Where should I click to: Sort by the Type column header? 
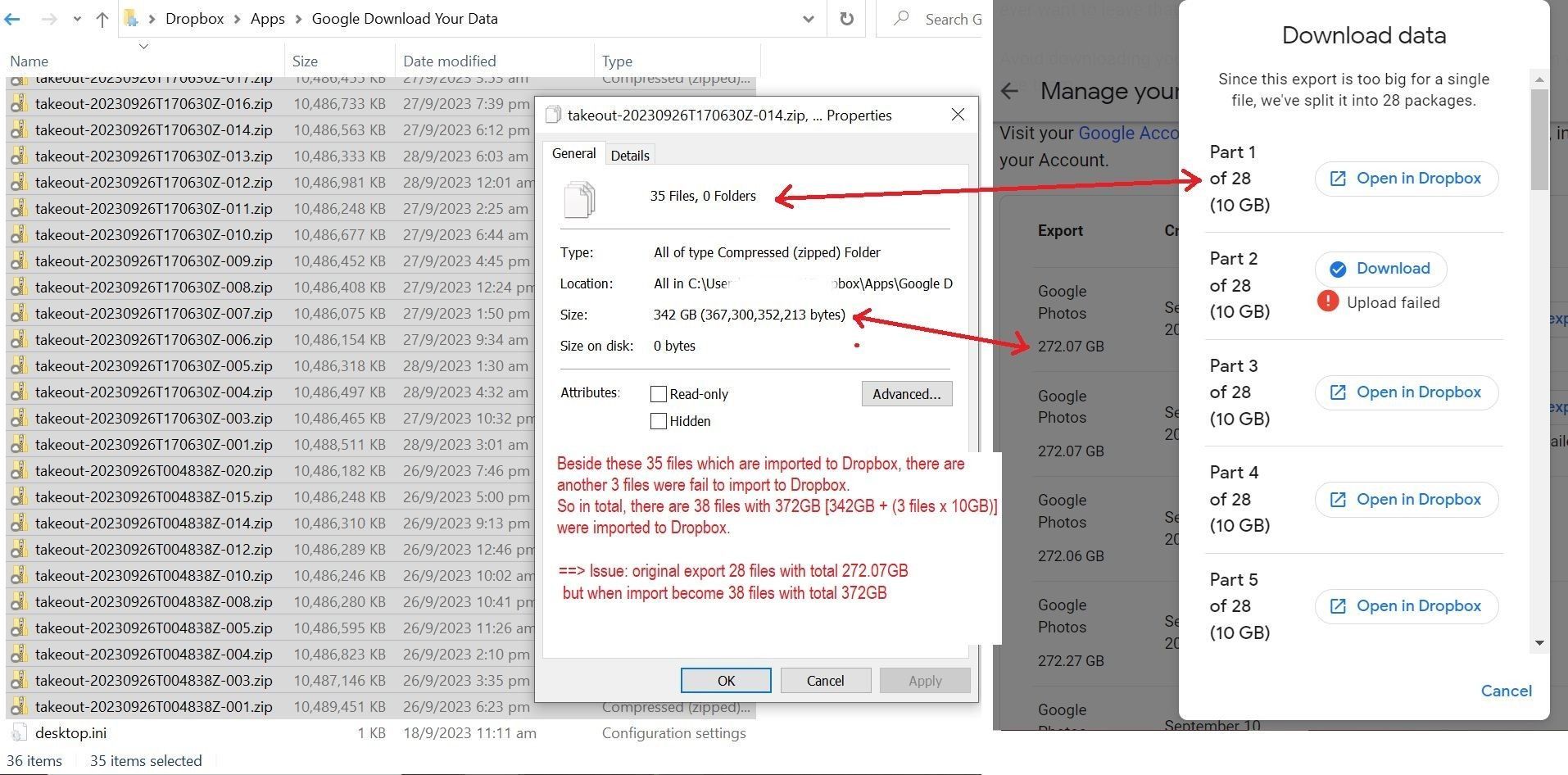click(617, 61)
